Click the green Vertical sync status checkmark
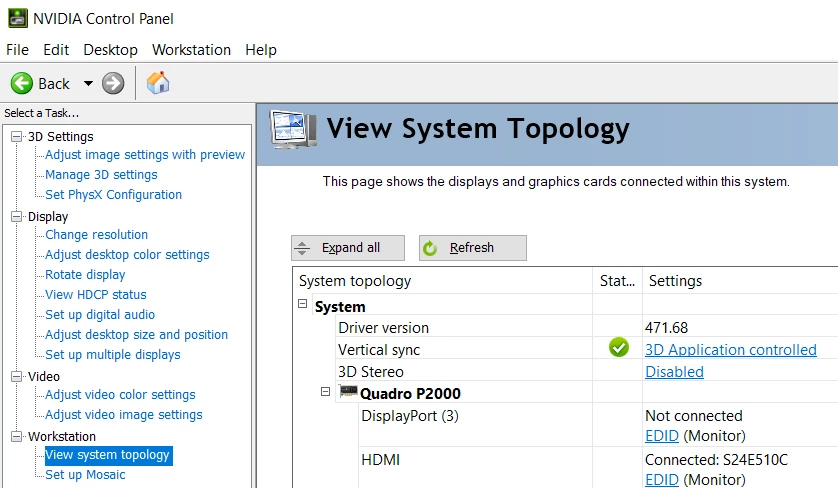Screen dimensions: 838x488 (618, 347)
